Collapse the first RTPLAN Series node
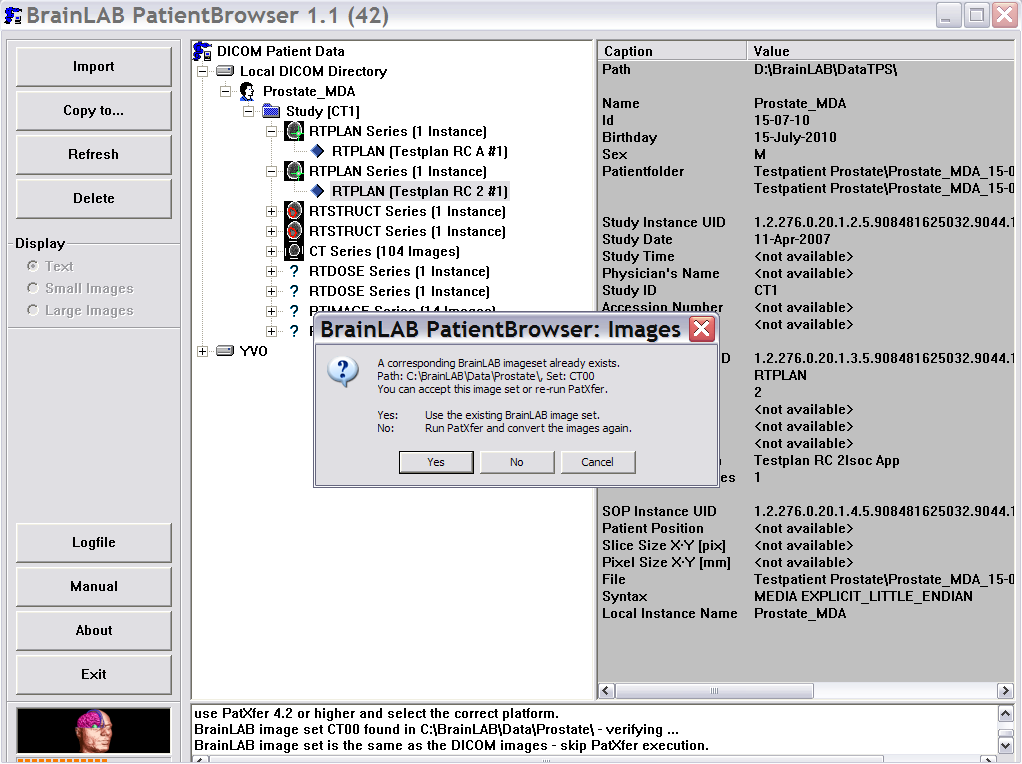Viewport: 1022px width, 764px height. (271, 132)
